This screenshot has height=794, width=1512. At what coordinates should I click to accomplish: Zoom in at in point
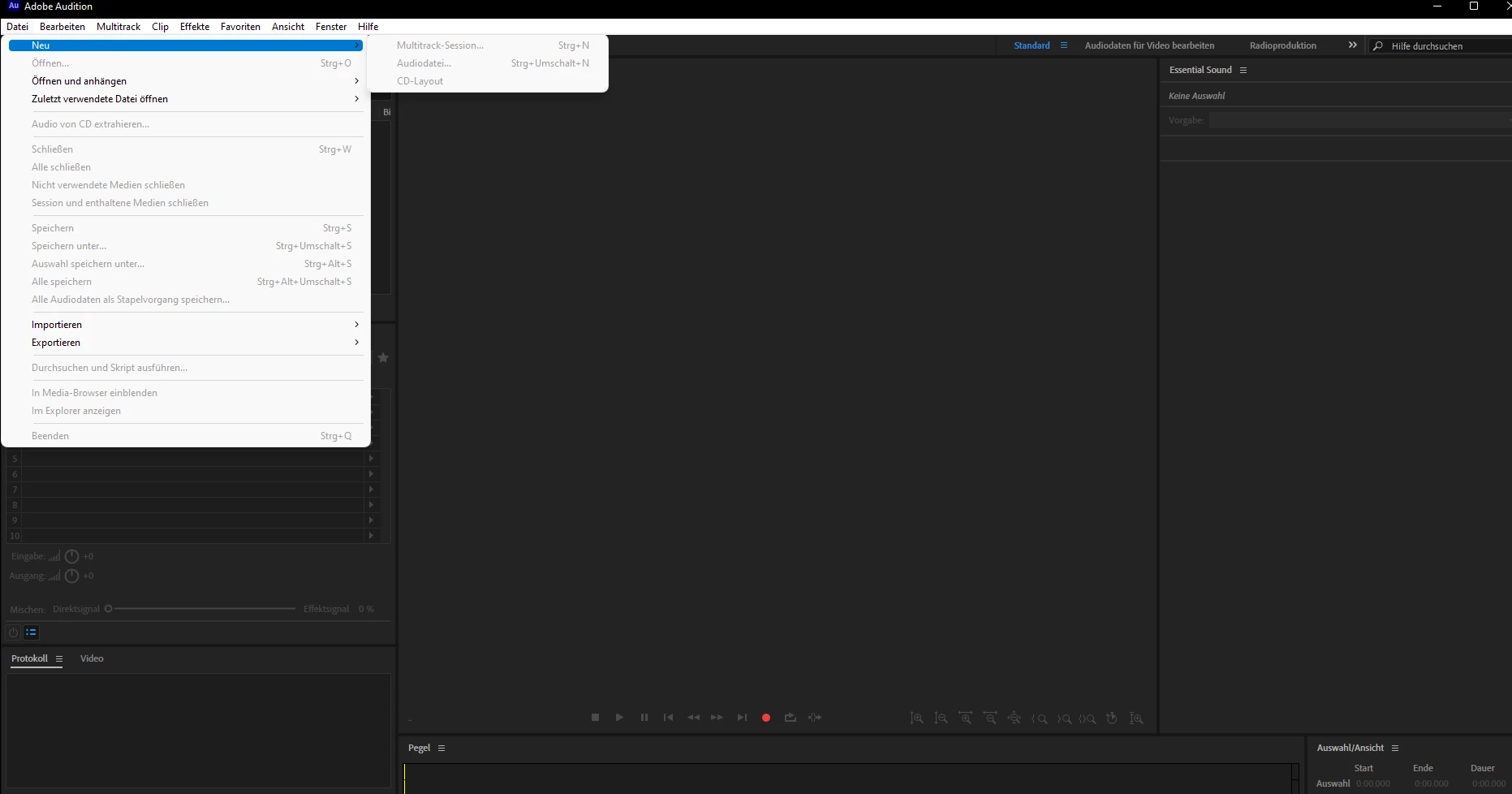[1039, 718]
